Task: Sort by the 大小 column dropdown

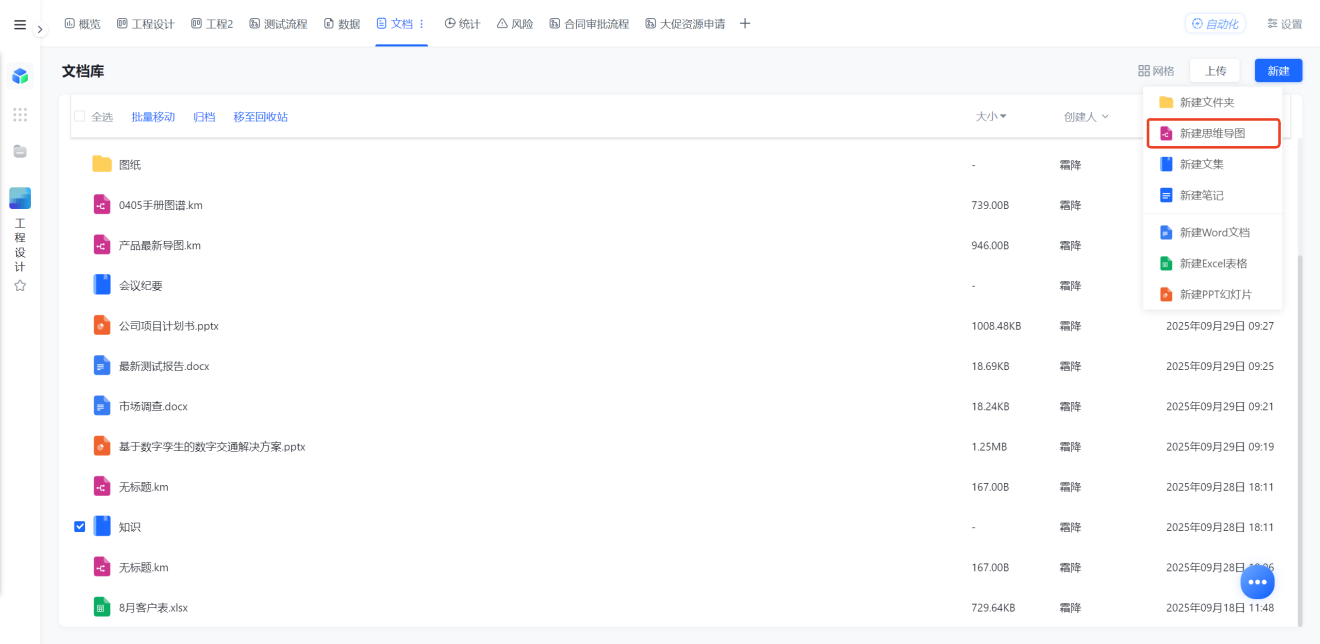Action: click(991, 117)
